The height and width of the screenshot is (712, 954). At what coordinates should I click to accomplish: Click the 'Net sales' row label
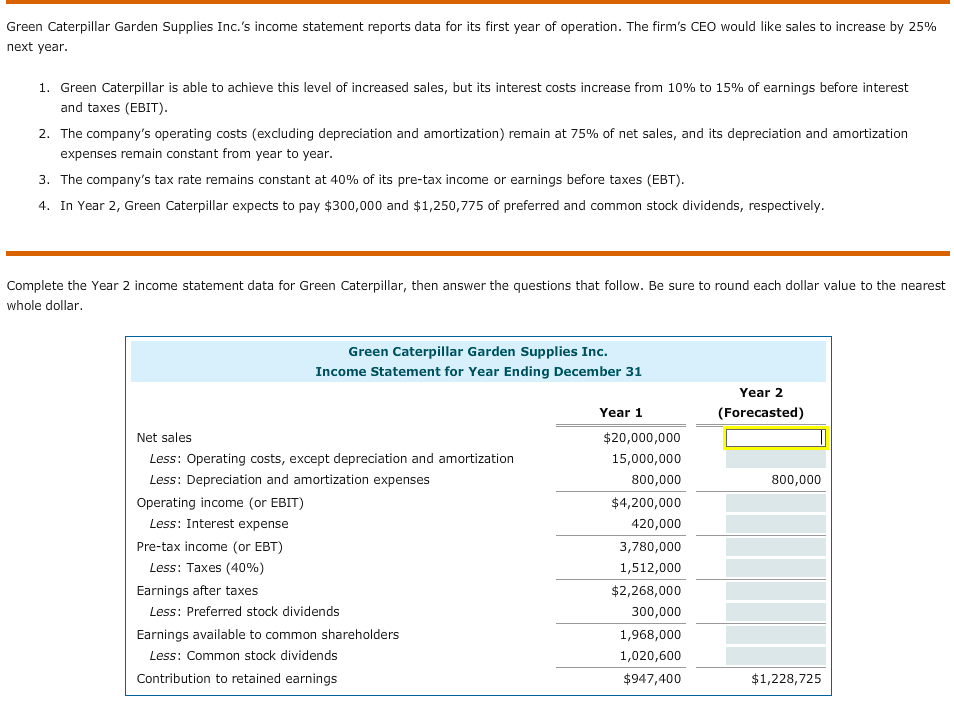point(164,438)
